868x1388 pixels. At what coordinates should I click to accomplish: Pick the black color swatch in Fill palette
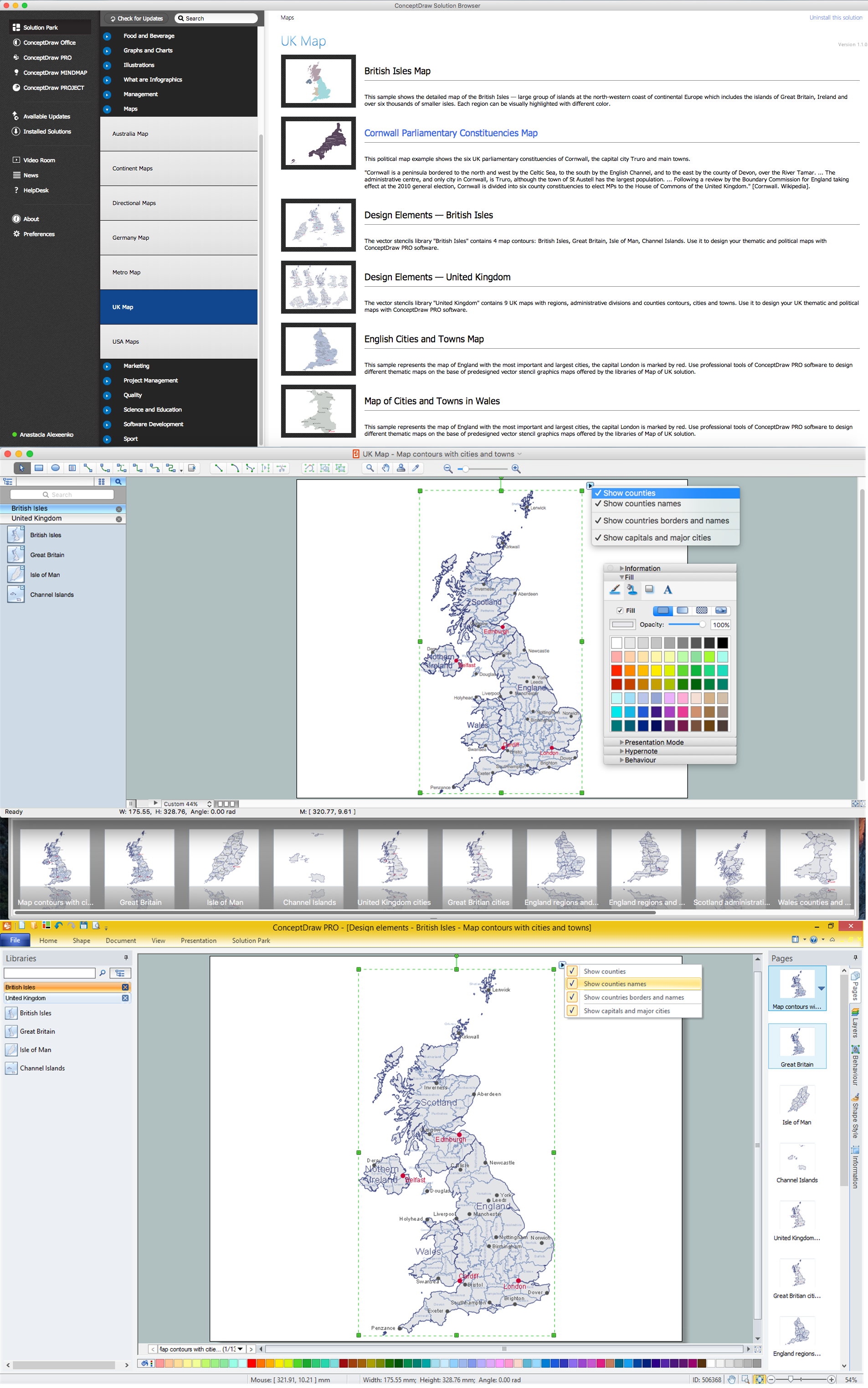[x=722, y=644]
